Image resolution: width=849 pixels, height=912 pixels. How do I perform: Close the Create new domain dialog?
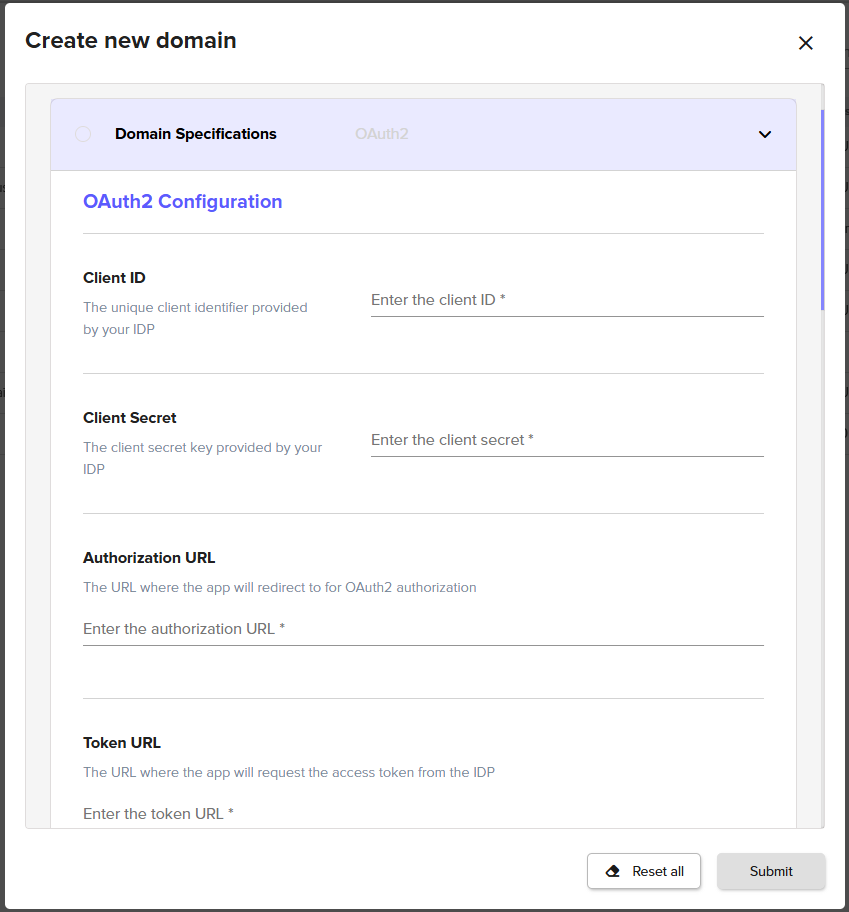(x=805, y=43)
